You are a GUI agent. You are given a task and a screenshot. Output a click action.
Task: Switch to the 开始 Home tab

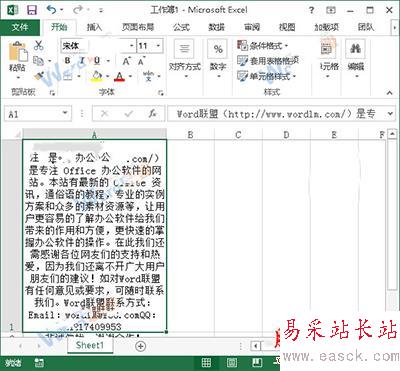(x=59, y=27)
